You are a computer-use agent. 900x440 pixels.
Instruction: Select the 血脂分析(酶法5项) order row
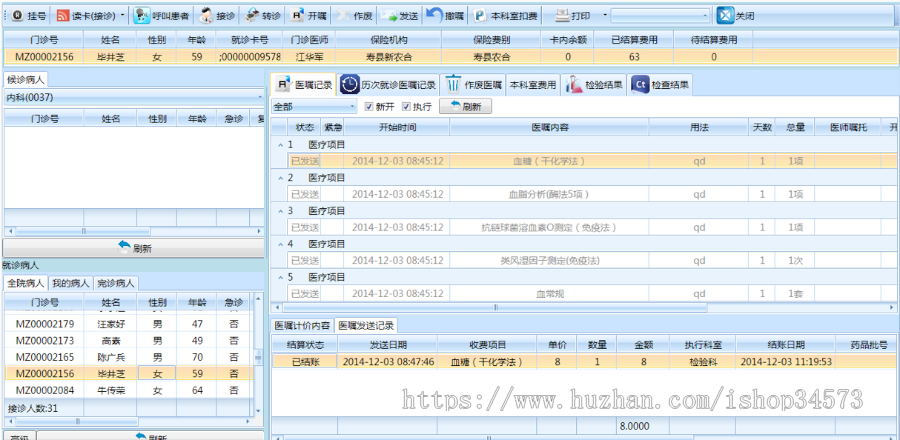[591, 194]
